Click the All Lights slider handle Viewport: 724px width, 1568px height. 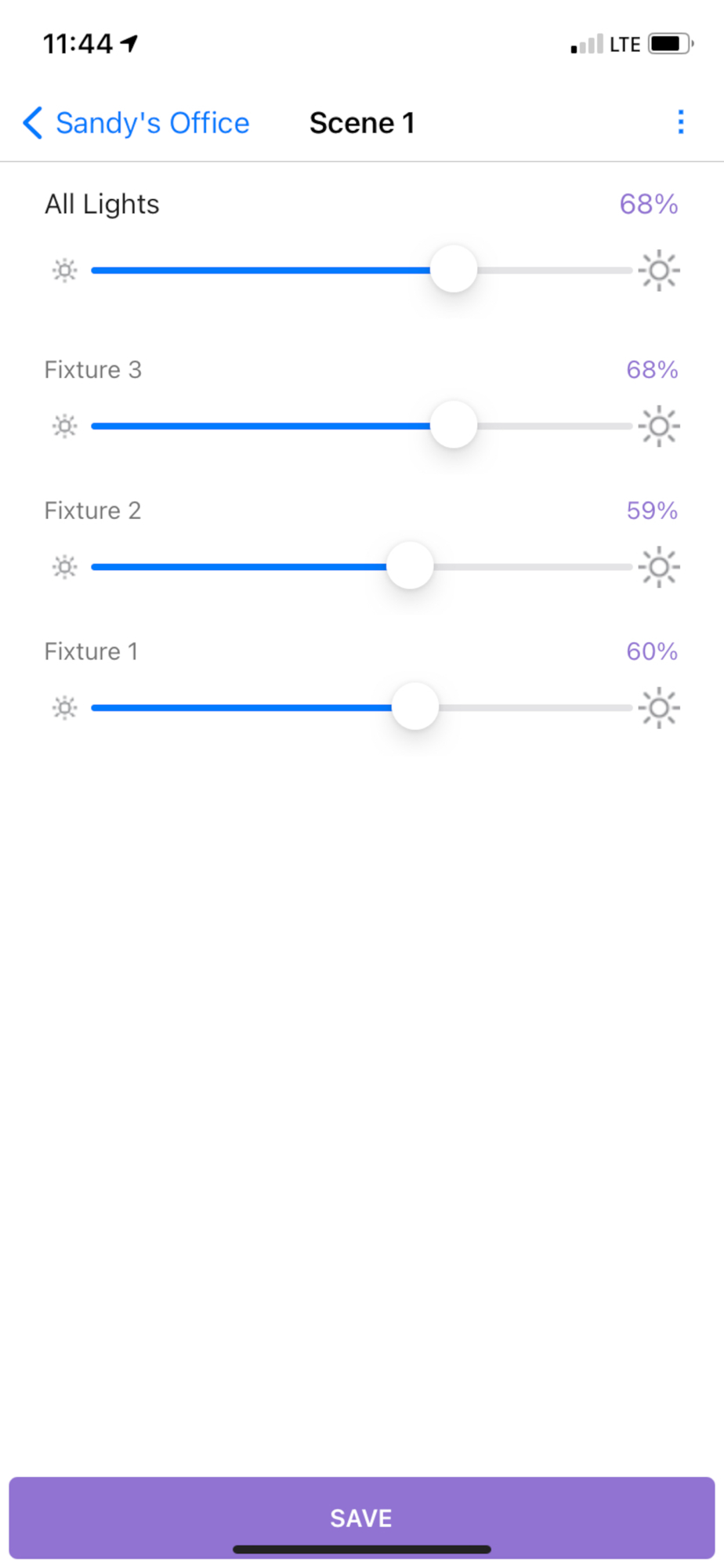[x=454, y=269]
